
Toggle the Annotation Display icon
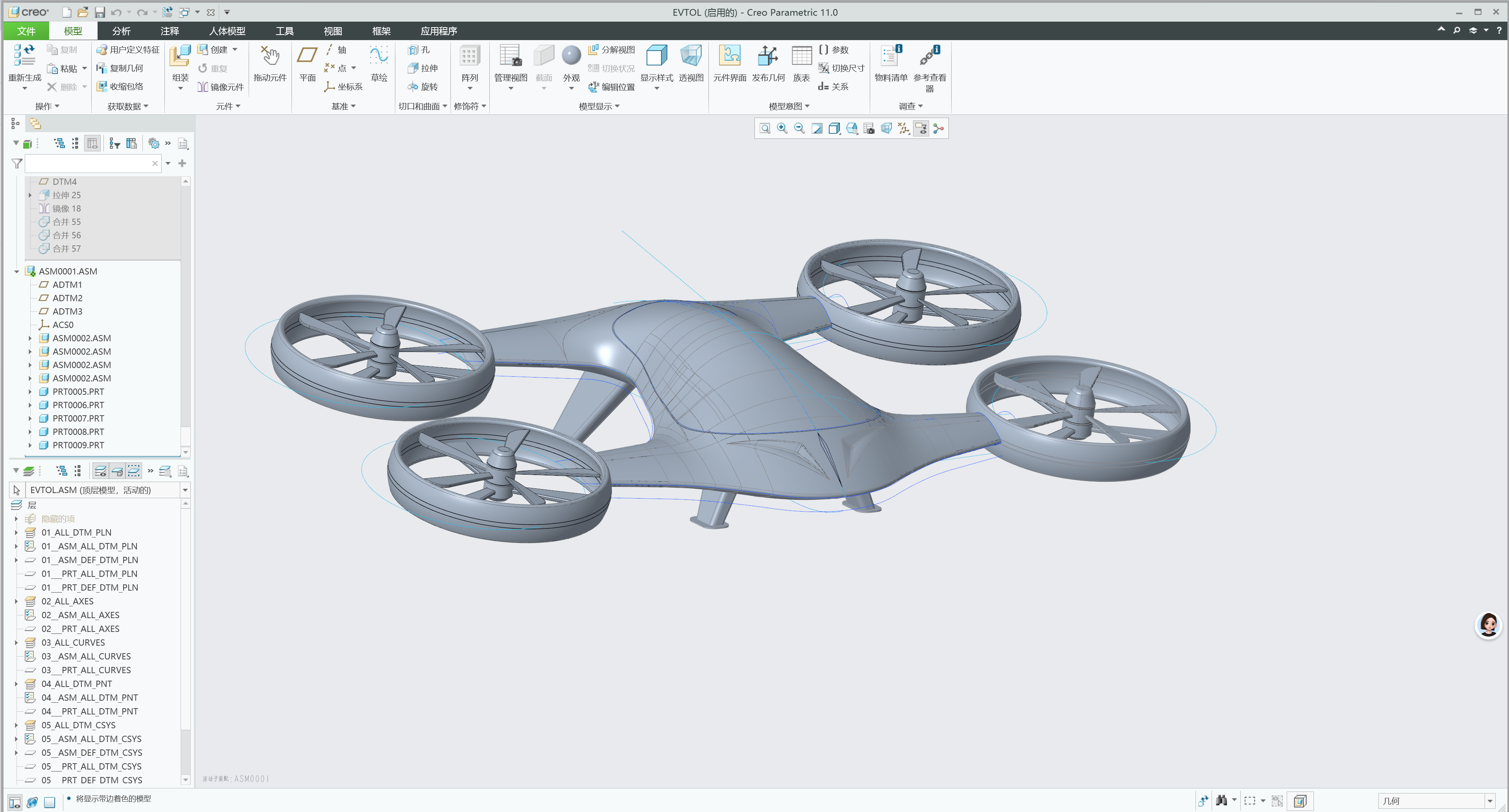pos(921,128)
